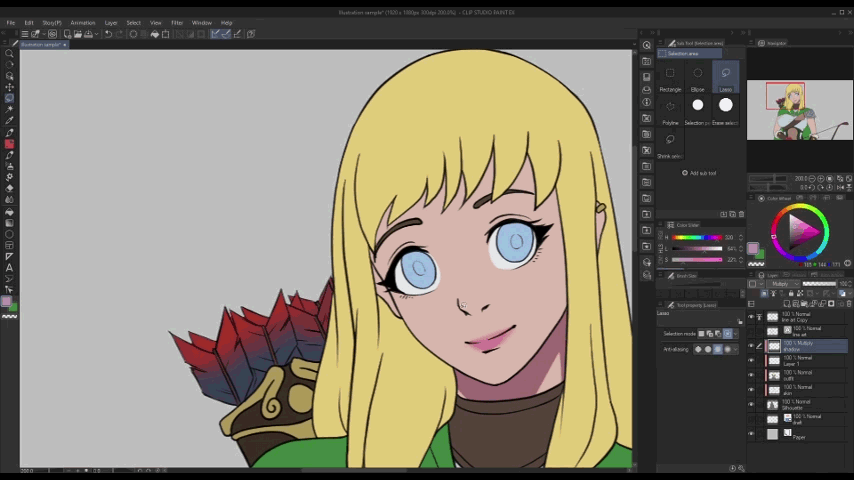This screenshot has width=854, height=480.
Task: Hide the skin layer
Action: [751, 390]
